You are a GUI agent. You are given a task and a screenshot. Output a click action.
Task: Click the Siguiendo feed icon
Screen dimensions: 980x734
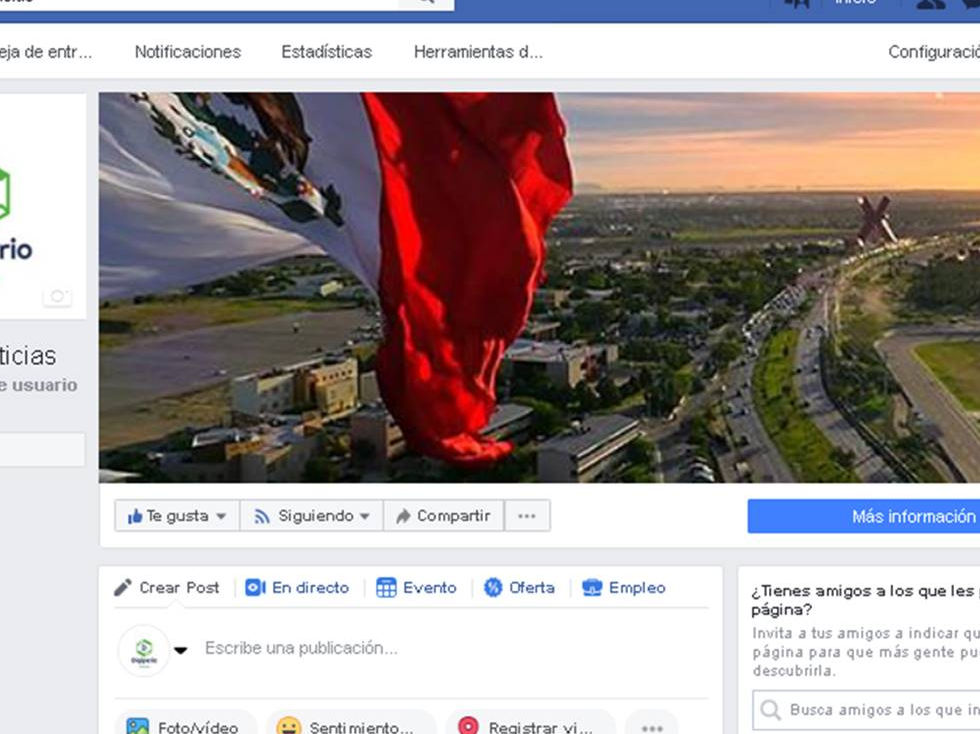(262, 516)
